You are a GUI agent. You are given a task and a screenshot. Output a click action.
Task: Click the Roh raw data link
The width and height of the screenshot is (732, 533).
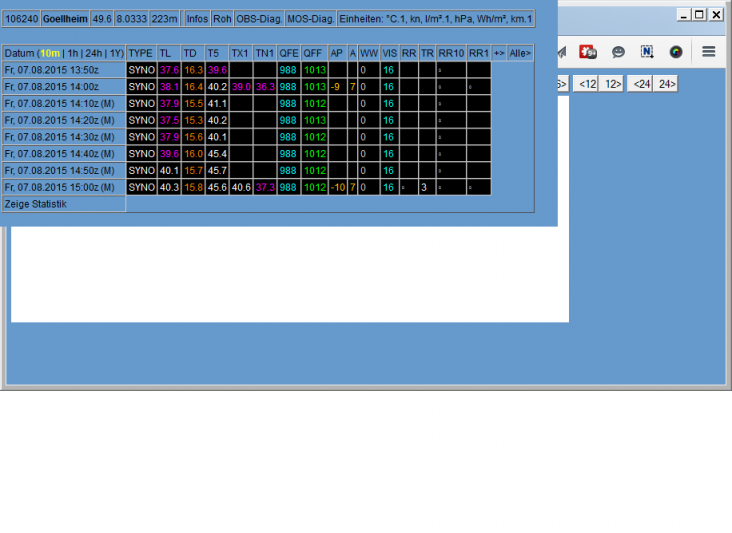click(x=221, y=19)
